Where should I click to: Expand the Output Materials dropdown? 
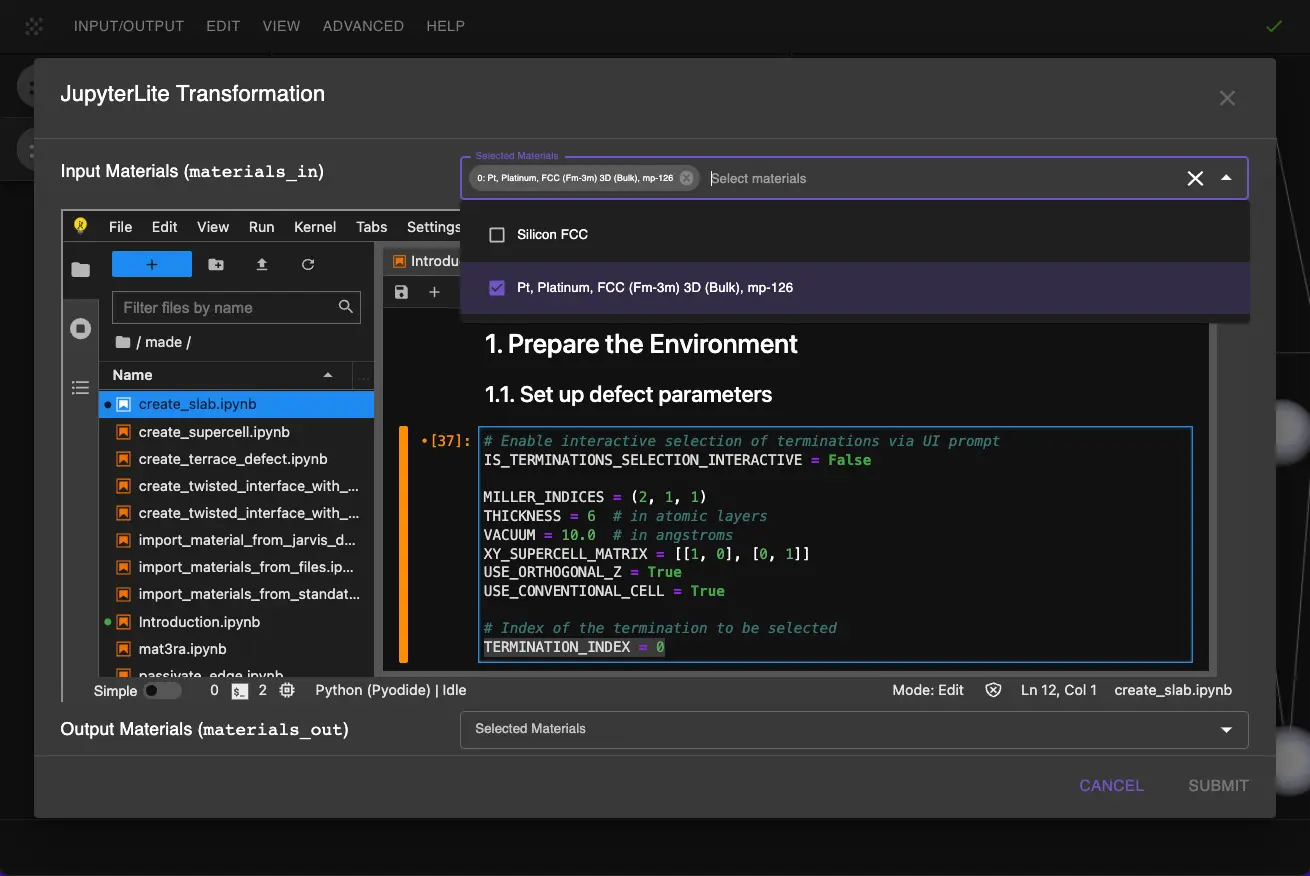[x=1226, y=730]
